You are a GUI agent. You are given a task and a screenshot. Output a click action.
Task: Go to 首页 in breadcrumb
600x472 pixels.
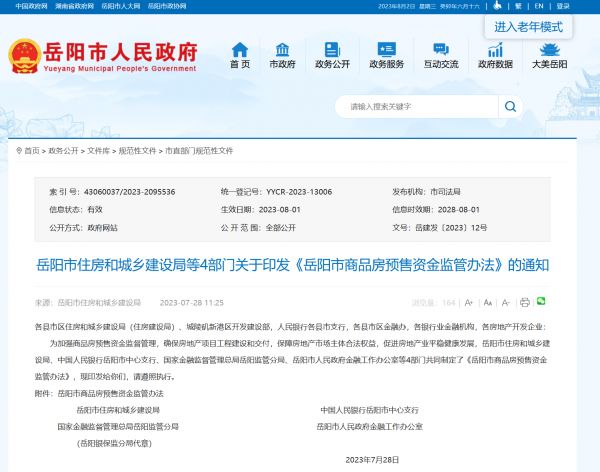coord(32,151)
